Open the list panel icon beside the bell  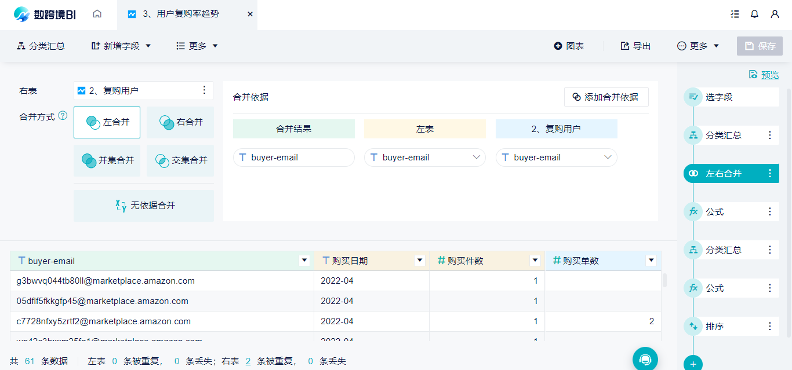coord(735,14)
